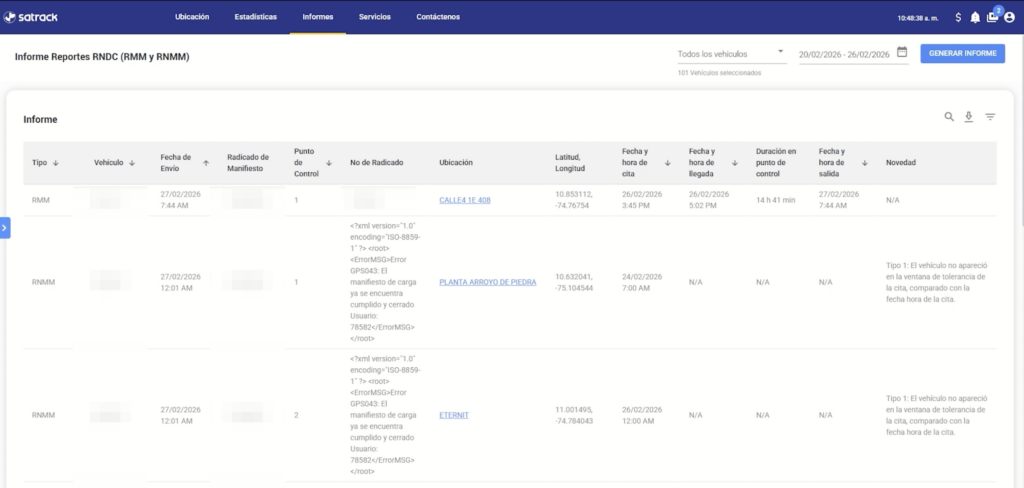Open the PLANTA ARROYO DE PIEDRA link
1024x488 pixels.
pyautogui.click(x=488, y=282)
